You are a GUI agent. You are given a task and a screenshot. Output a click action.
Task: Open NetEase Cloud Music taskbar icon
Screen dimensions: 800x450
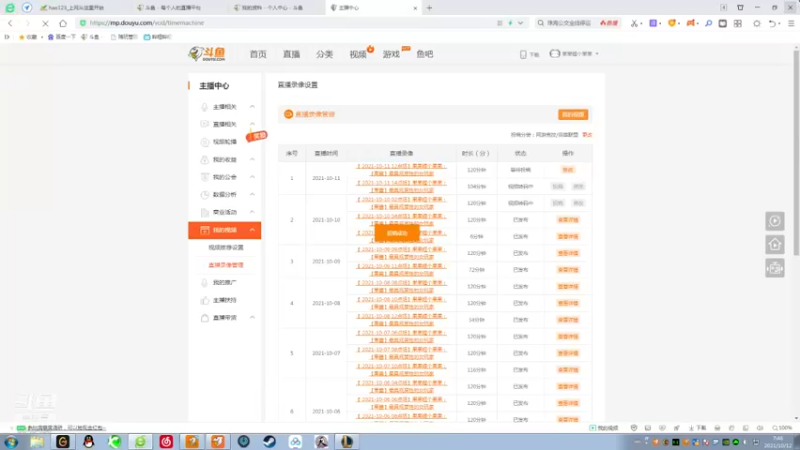pyautogui.click(x=166, y=442)
